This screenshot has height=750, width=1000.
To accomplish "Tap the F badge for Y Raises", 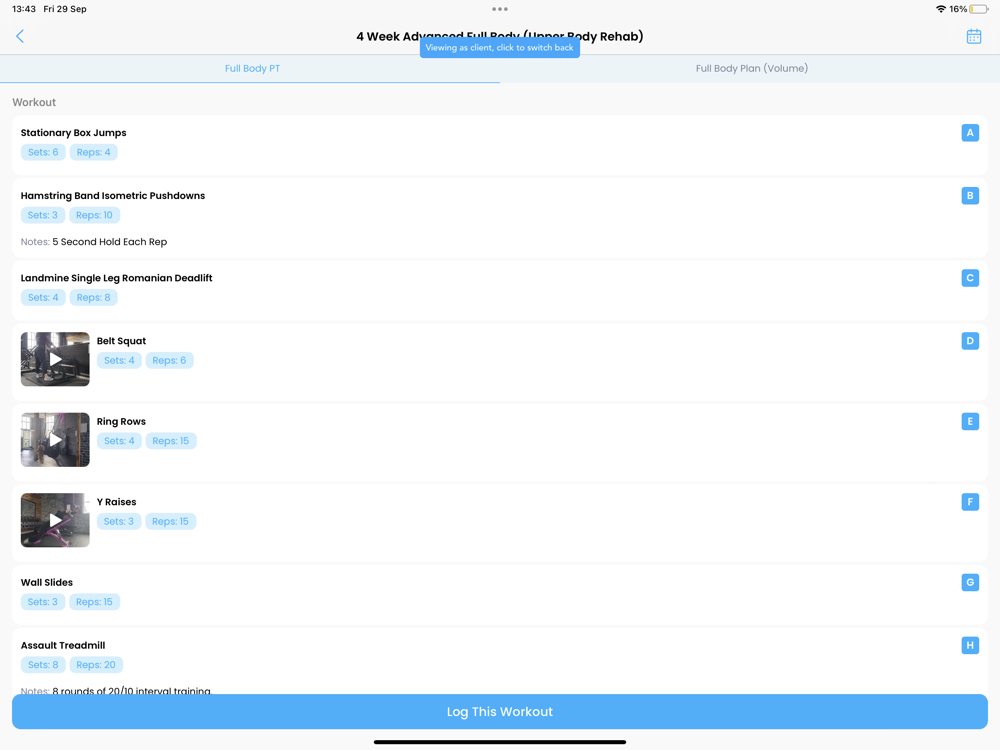I will (969, 502).
